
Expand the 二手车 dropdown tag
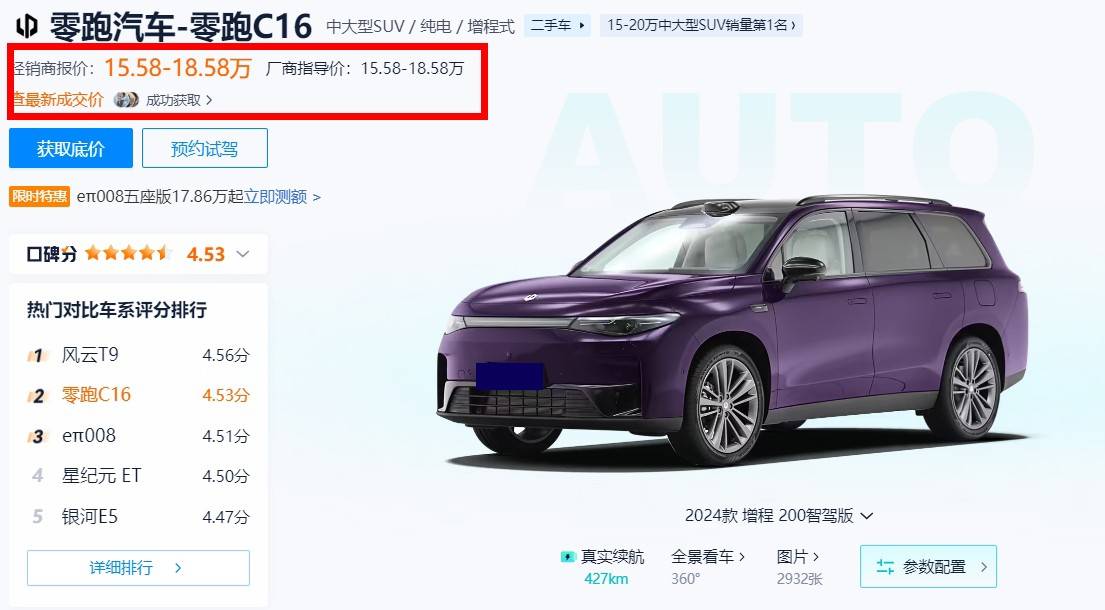tap(557, 25)
